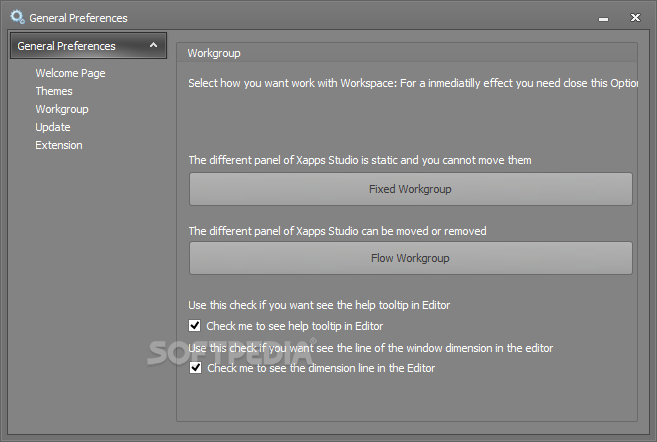Screen dimensions: 657x442
Task: Uncheck the help tooltip in Editor checkbox
Action: [x=195, y=326]
